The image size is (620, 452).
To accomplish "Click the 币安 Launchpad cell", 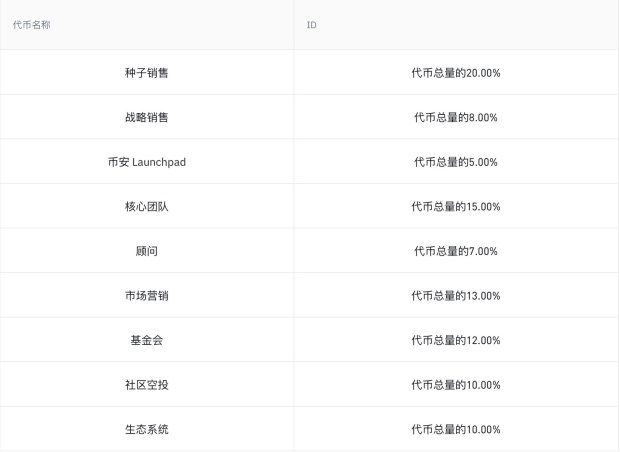I will click(147, 162).
